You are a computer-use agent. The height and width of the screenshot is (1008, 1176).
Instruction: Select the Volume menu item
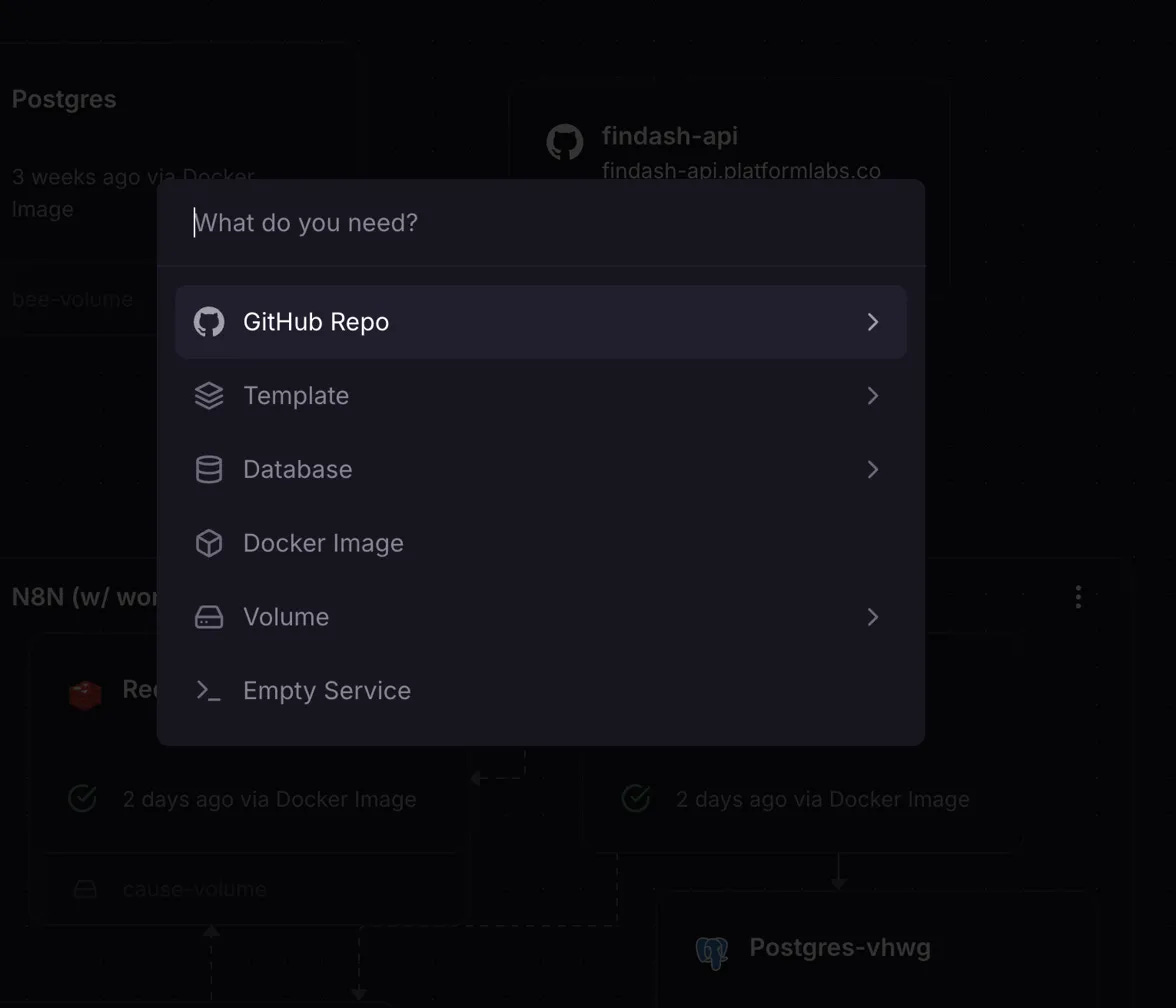540,616
